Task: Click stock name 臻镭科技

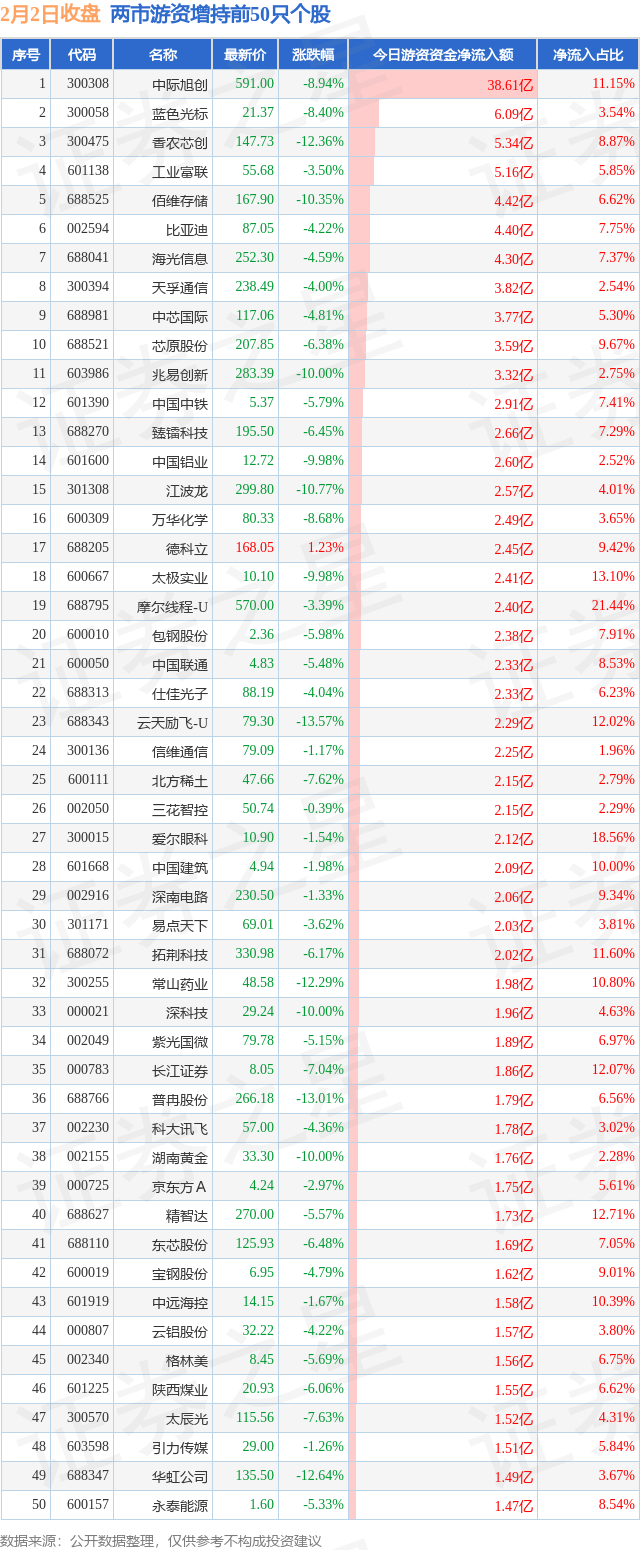Action: pos(180,432)
